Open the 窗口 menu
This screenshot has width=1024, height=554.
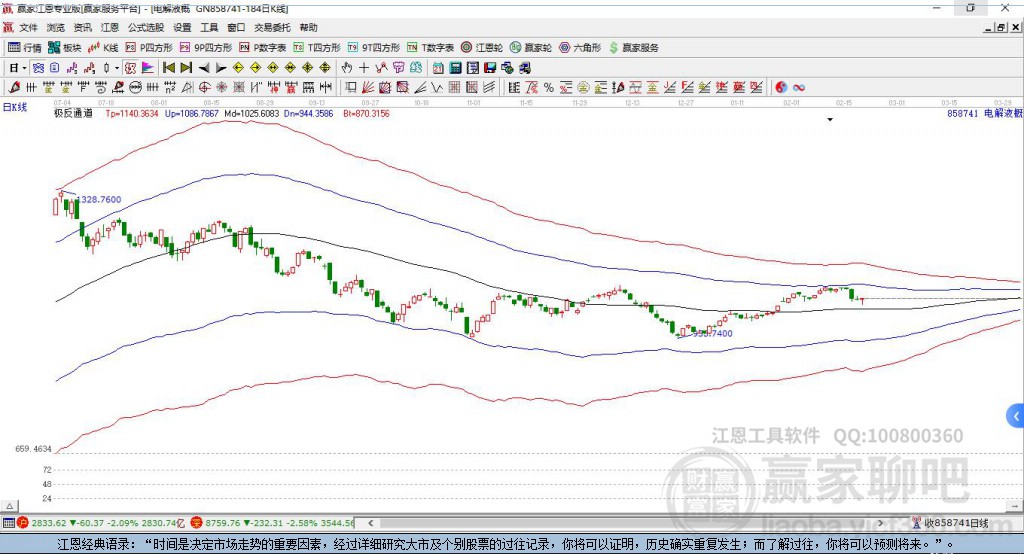(x=236, y=27)
